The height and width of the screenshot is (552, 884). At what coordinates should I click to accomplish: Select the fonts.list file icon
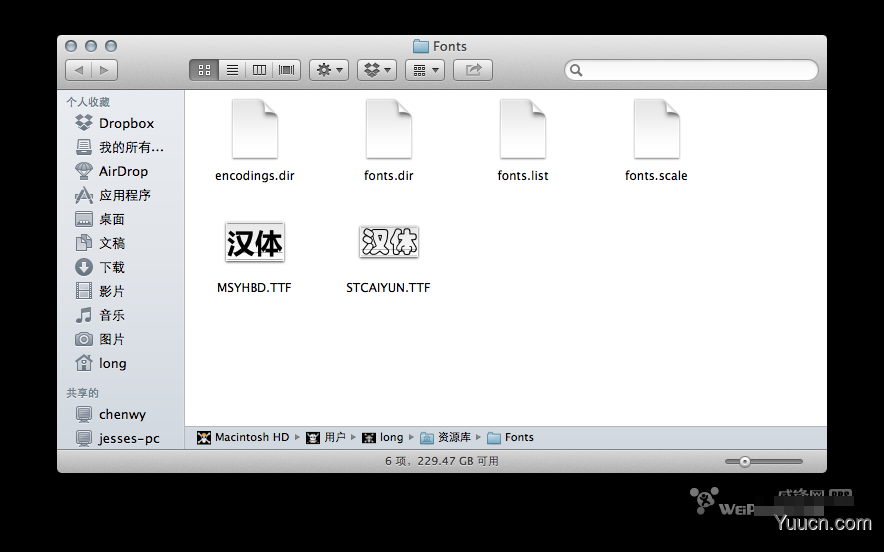523,129
